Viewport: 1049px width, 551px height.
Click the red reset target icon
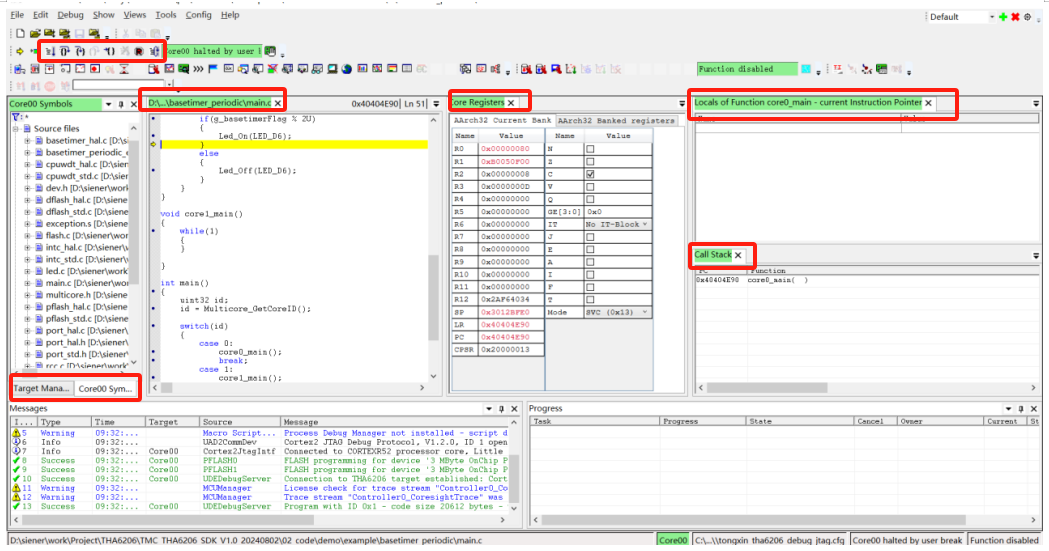point(139,51)
